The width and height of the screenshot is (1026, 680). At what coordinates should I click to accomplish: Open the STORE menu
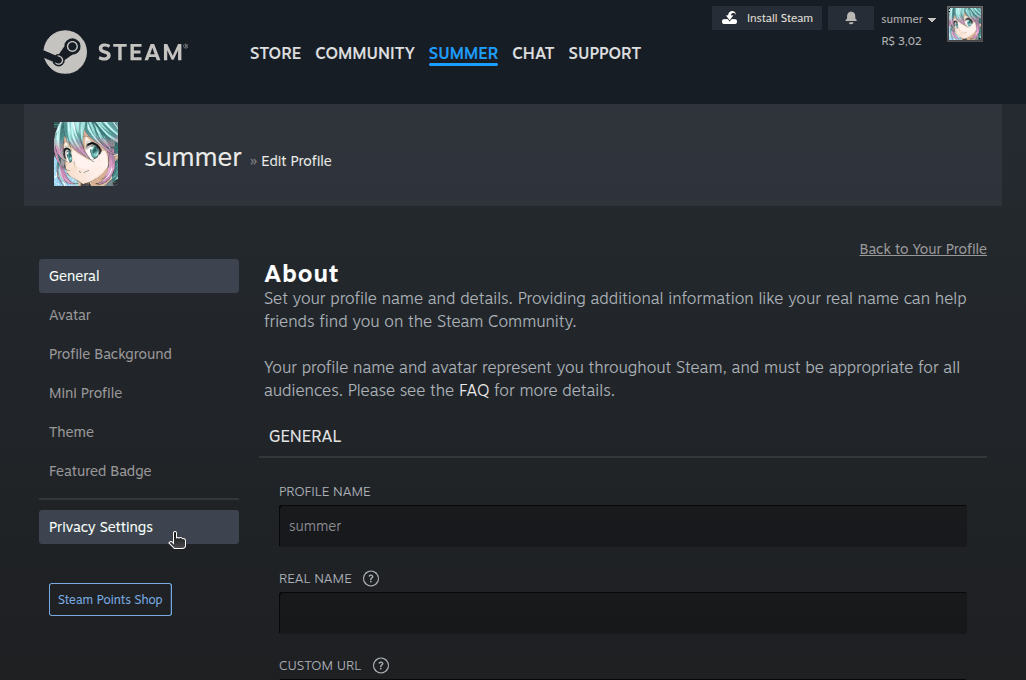275,54
